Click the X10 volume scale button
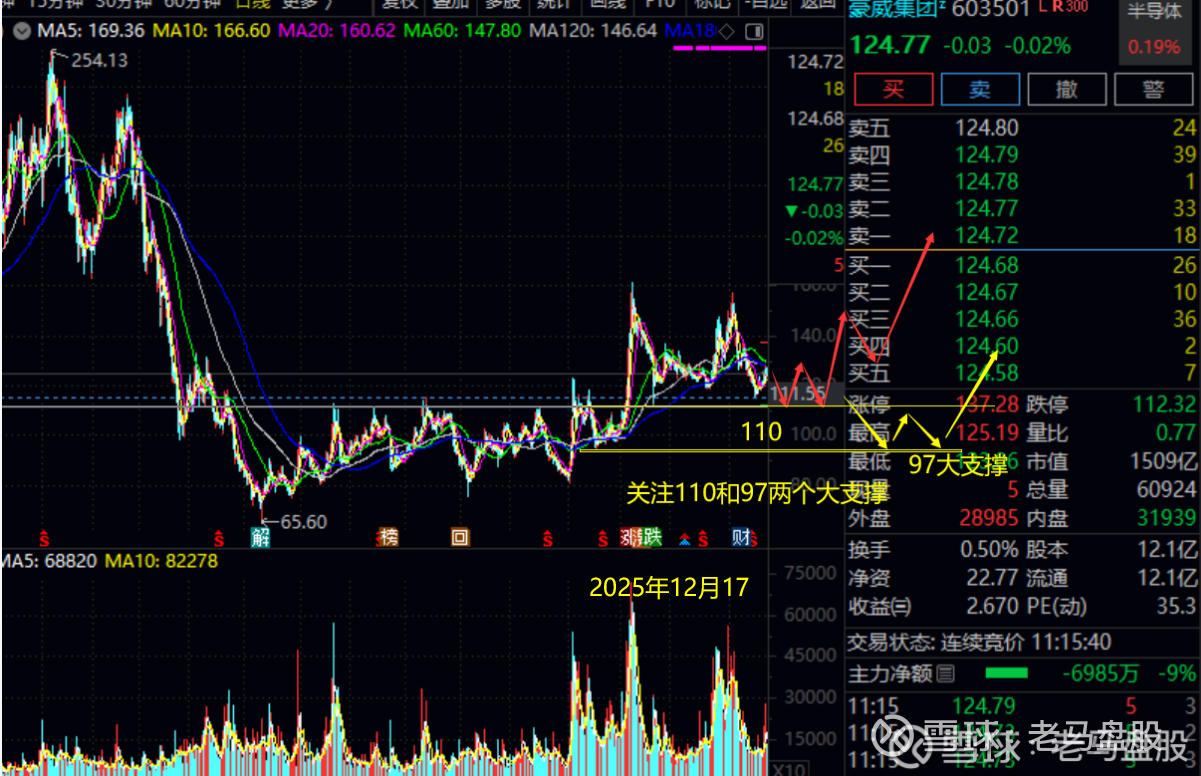1201x776 pixels. click(x=790, y=768)
